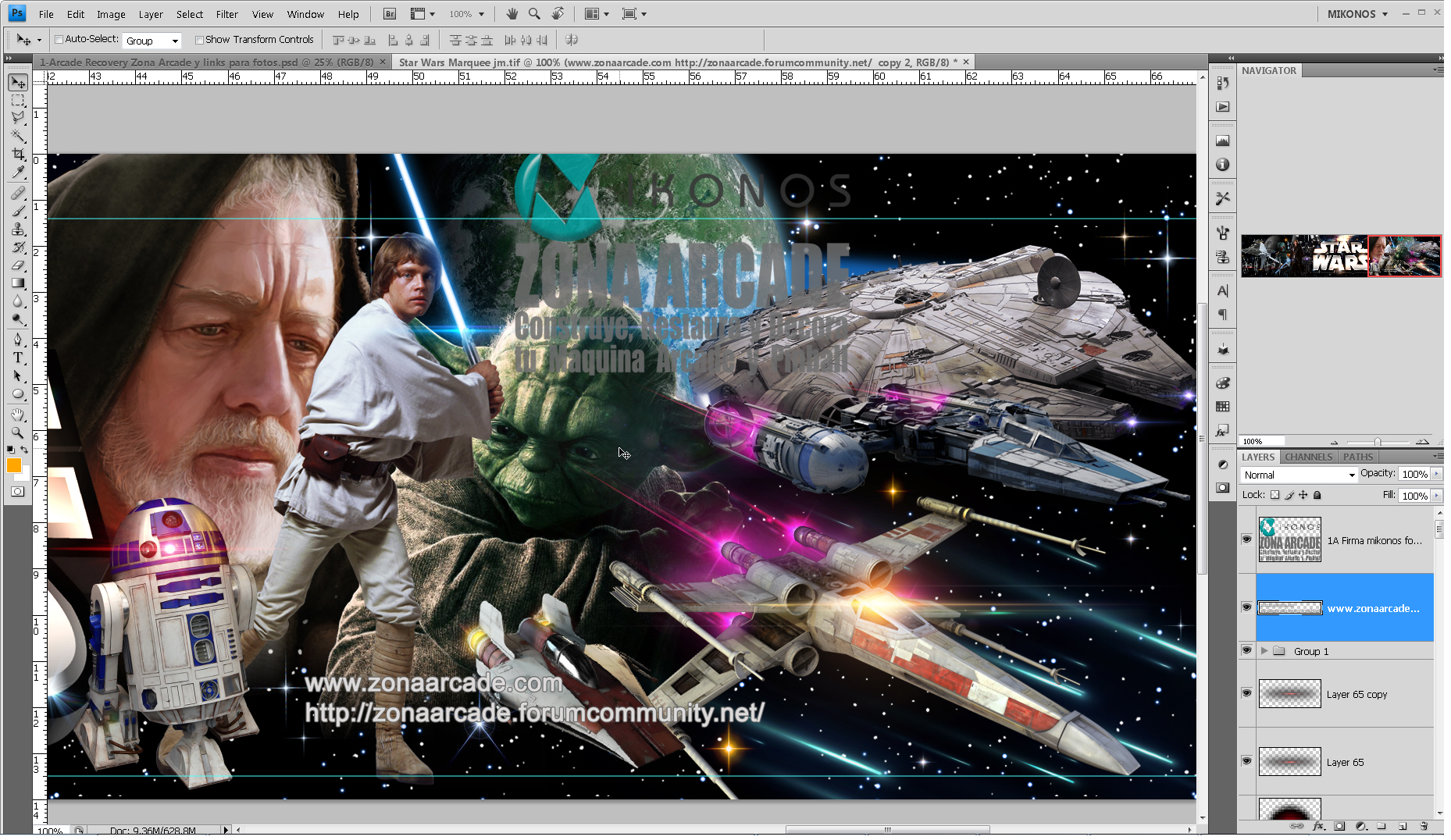
Task: Open the Auto-Select Group dropdown
Action: tap(152, 41)
